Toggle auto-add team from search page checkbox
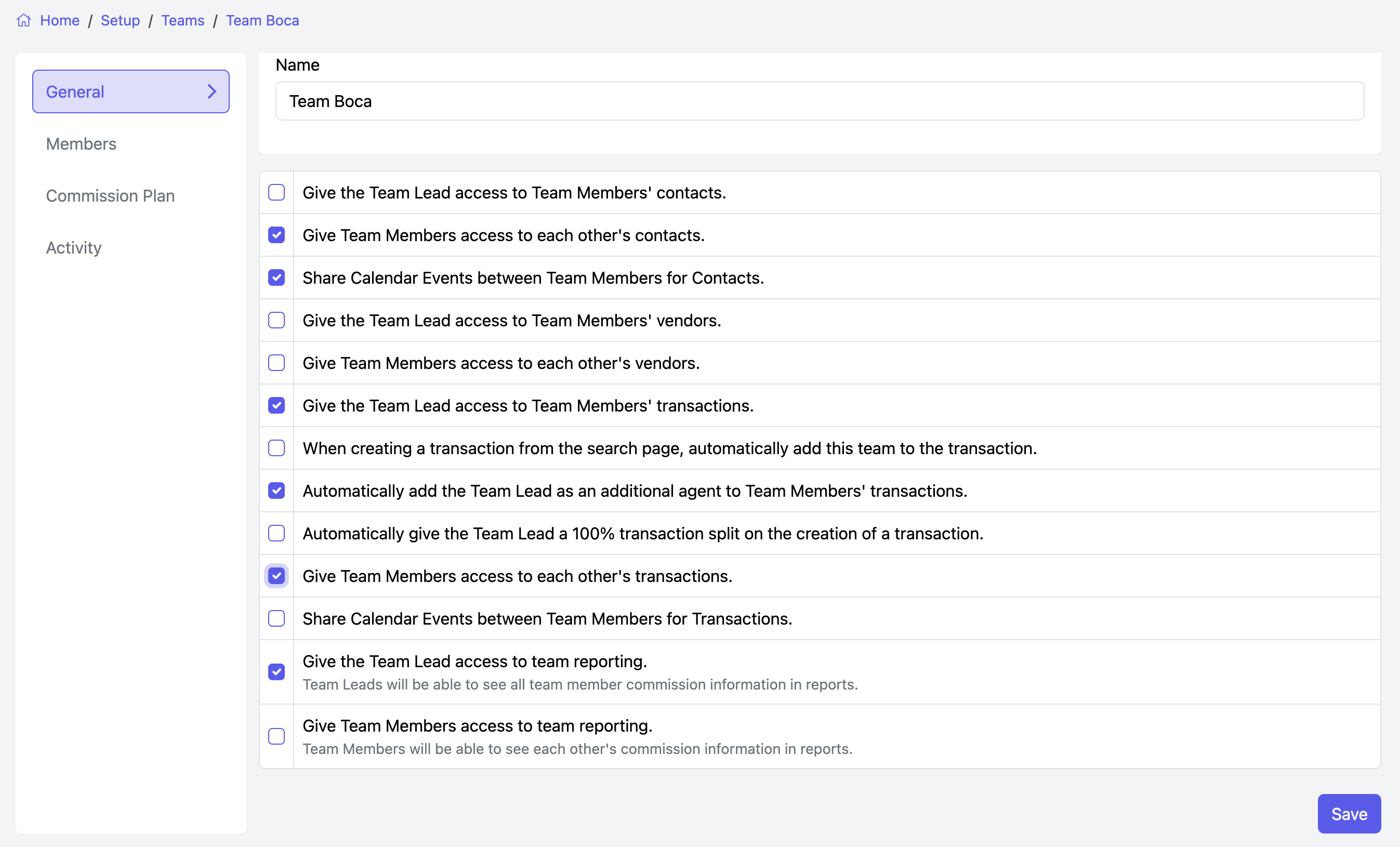This screenshot has width=1400, height=847. pyautogui.click(x=276, y=448)
